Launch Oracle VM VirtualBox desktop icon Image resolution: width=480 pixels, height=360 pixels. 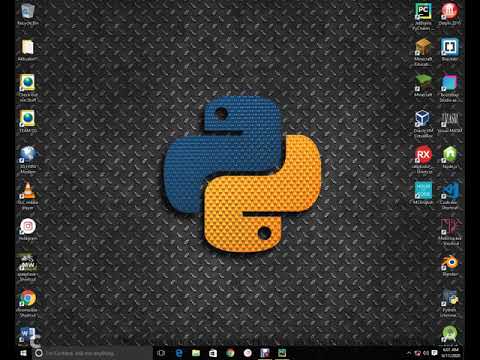(x=423, y=123)
